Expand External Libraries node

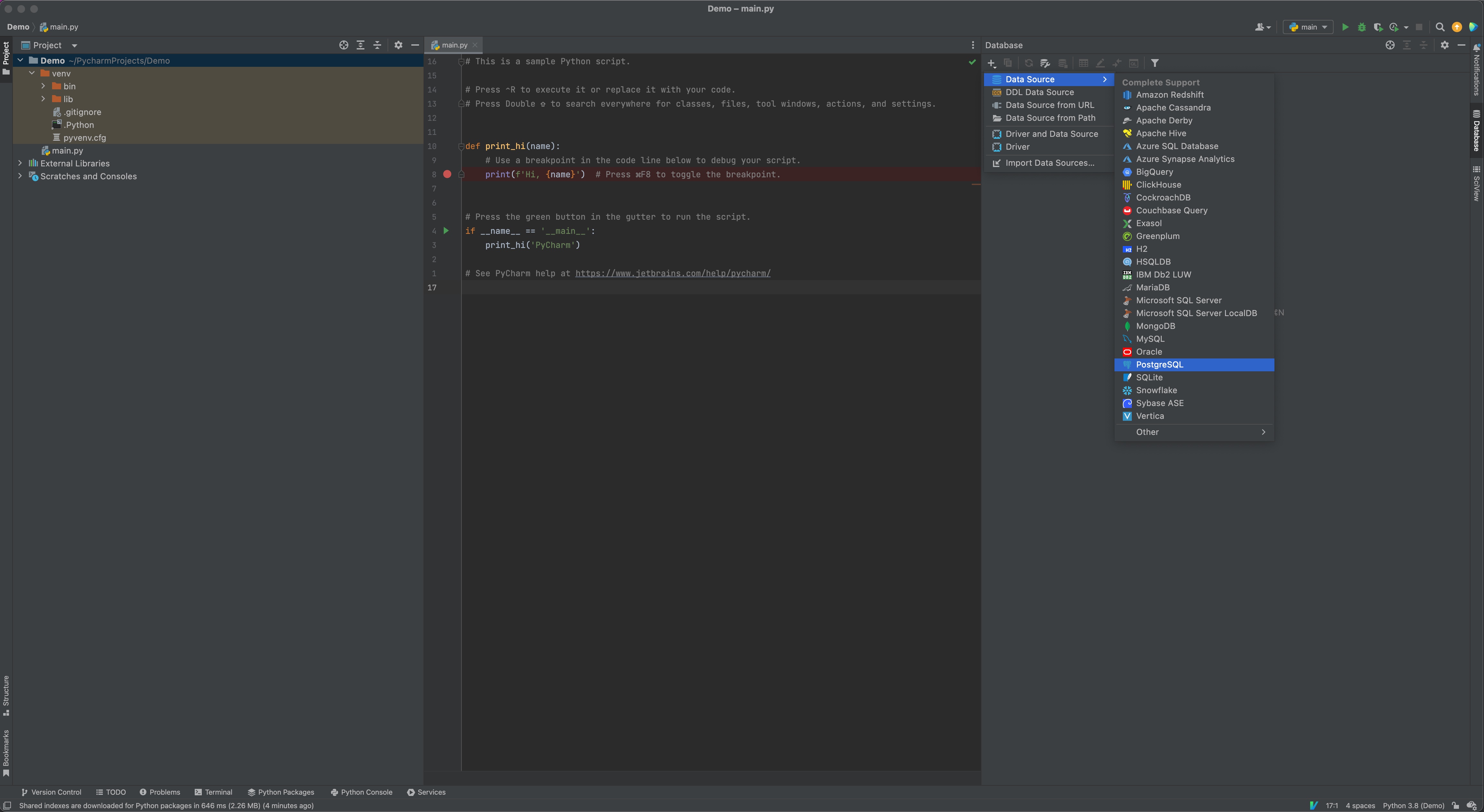[20, 163]
